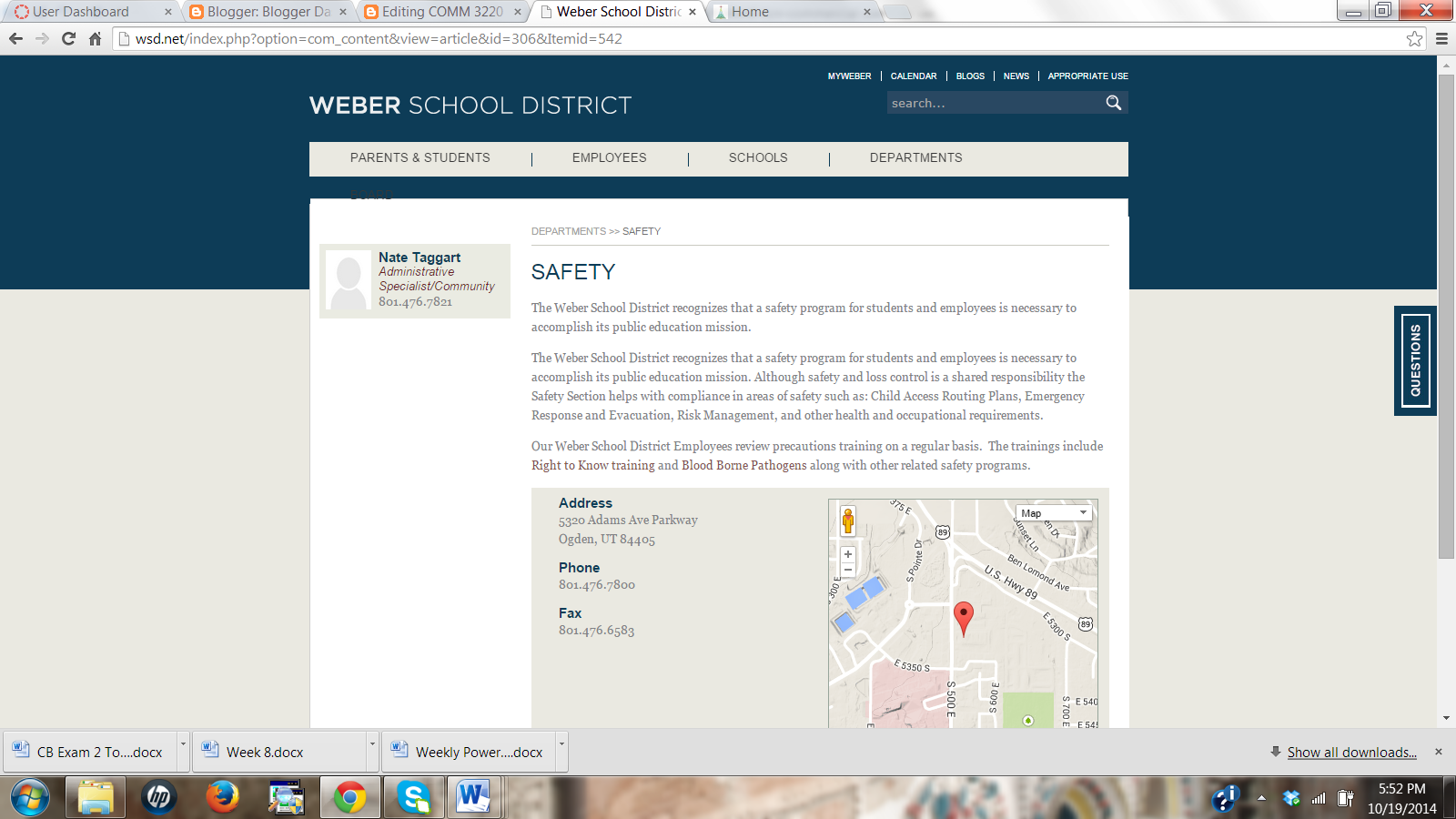Switch to the Editing COMM 3220 tab

click(442, 12)
